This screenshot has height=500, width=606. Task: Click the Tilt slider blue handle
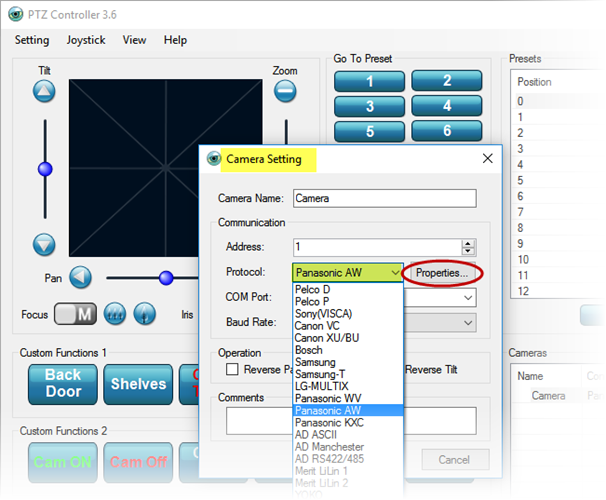point(45,169)
